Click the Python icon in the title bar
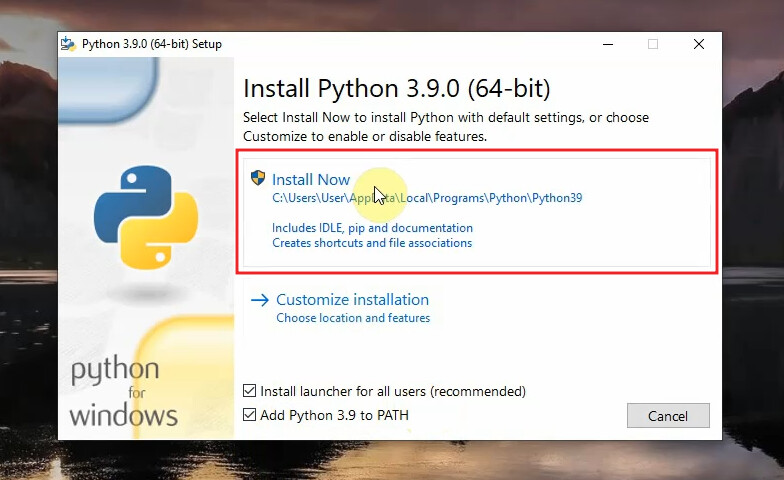The width and height of the screenshot is (784, 480). 68,44
